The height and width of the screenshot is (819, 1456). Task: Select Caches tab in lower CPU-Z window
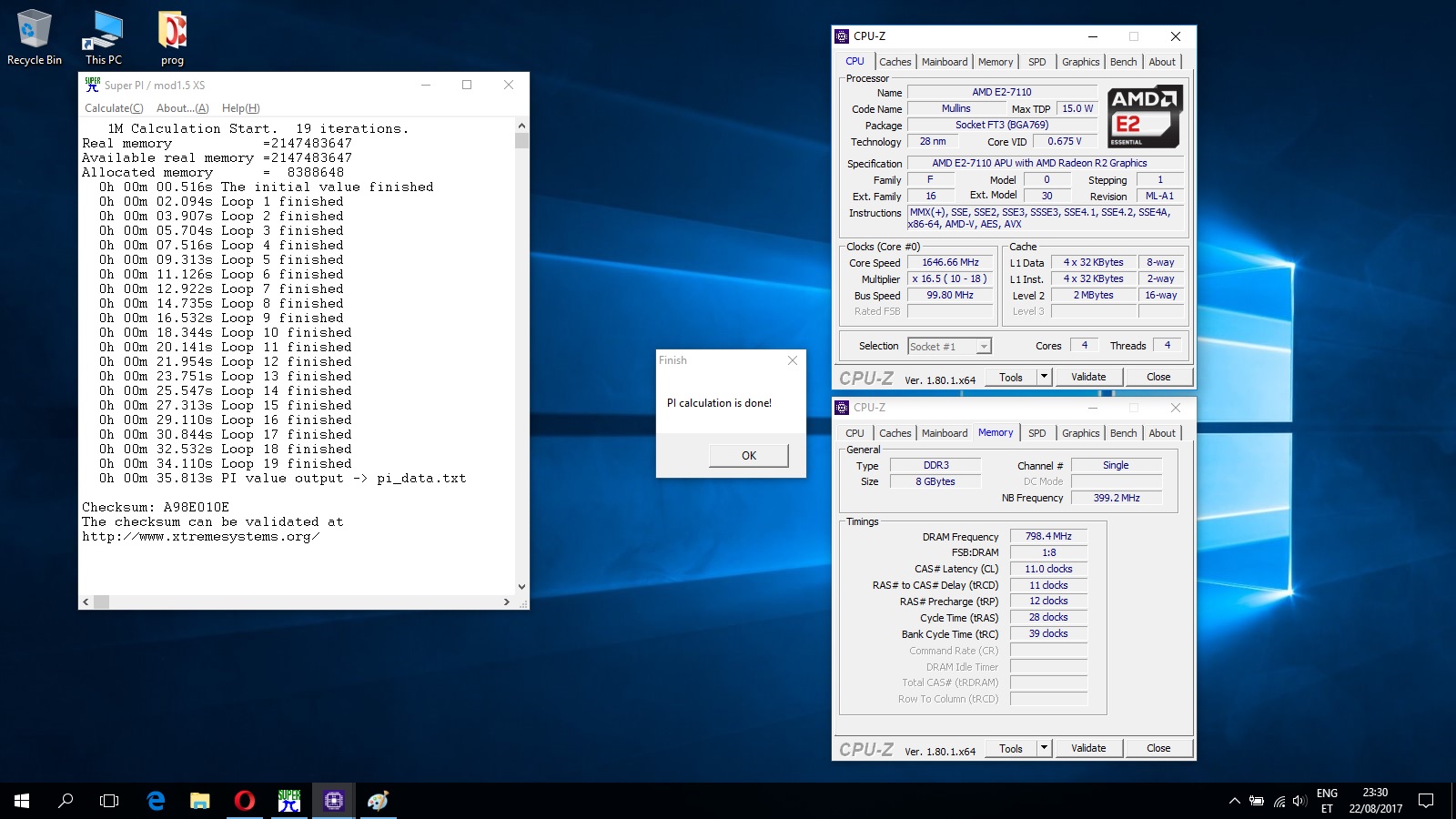tap(895, 433)
